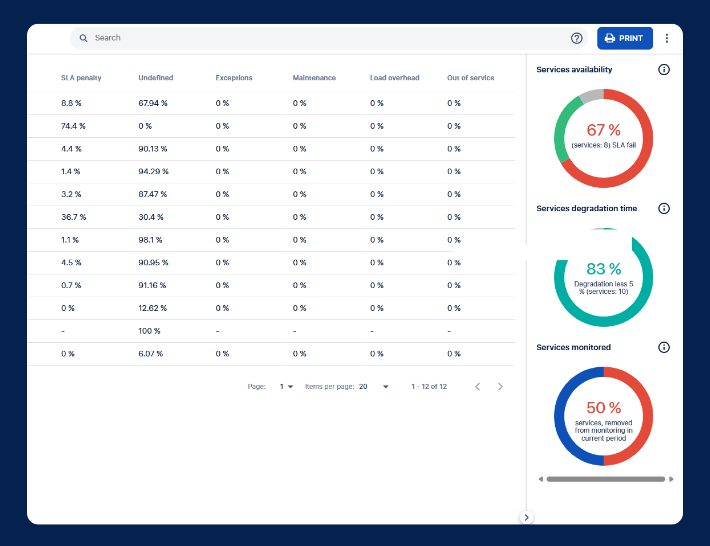The height and width of the screenshot is (546, 710).
Task: Sort by Out of service column header
Action: coord(470,78)
